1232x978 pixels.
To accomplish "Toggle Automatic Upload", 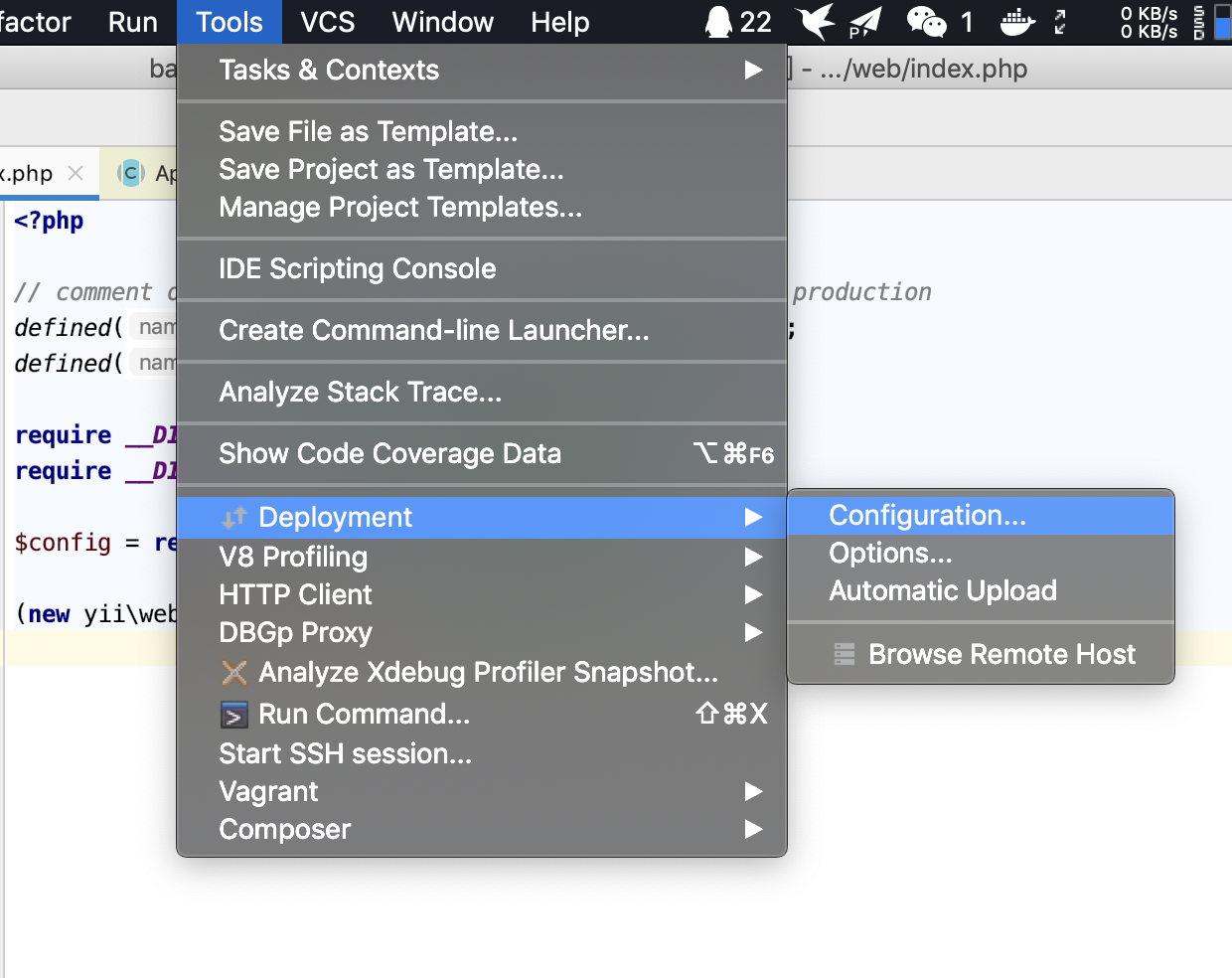I will pos(981,590).
